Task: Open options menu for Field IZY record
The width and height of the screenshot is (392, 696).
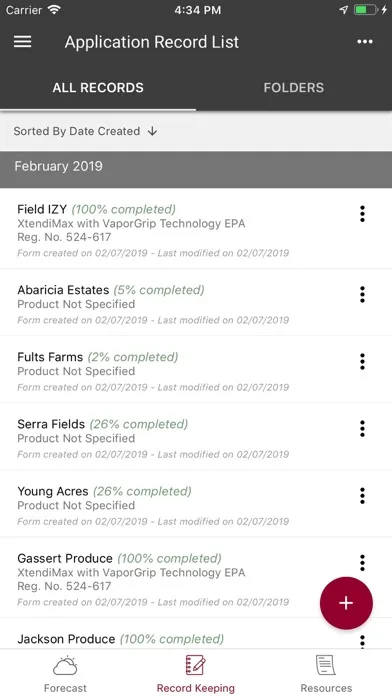Action: [362, 214]
